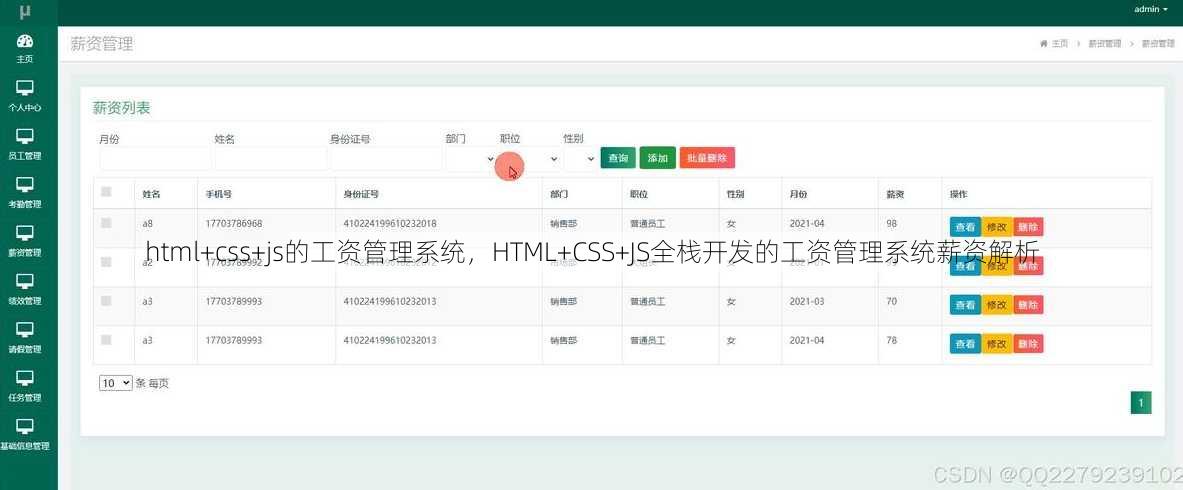Click 查看 for row a8
This screenshot has width=1183, height=490.
(x=965, y=227)
